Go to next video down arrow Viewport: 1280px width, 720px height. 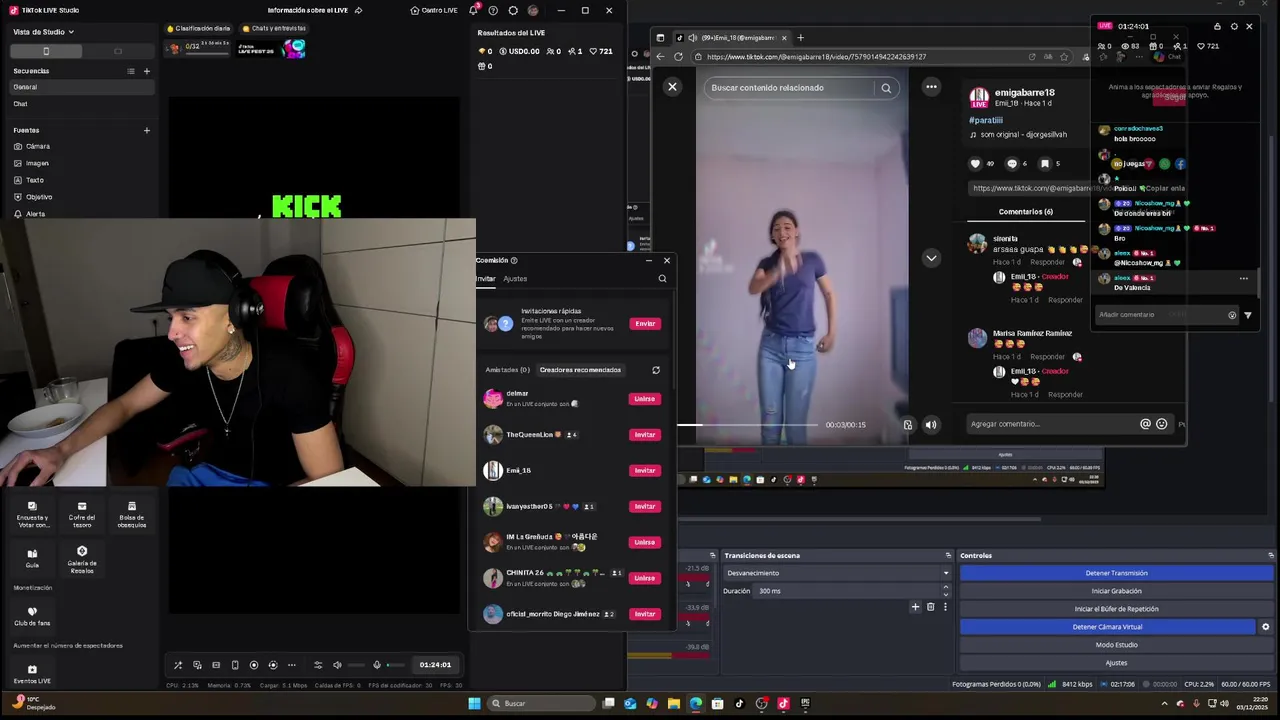pyautogui.click(x=931, y=258)
